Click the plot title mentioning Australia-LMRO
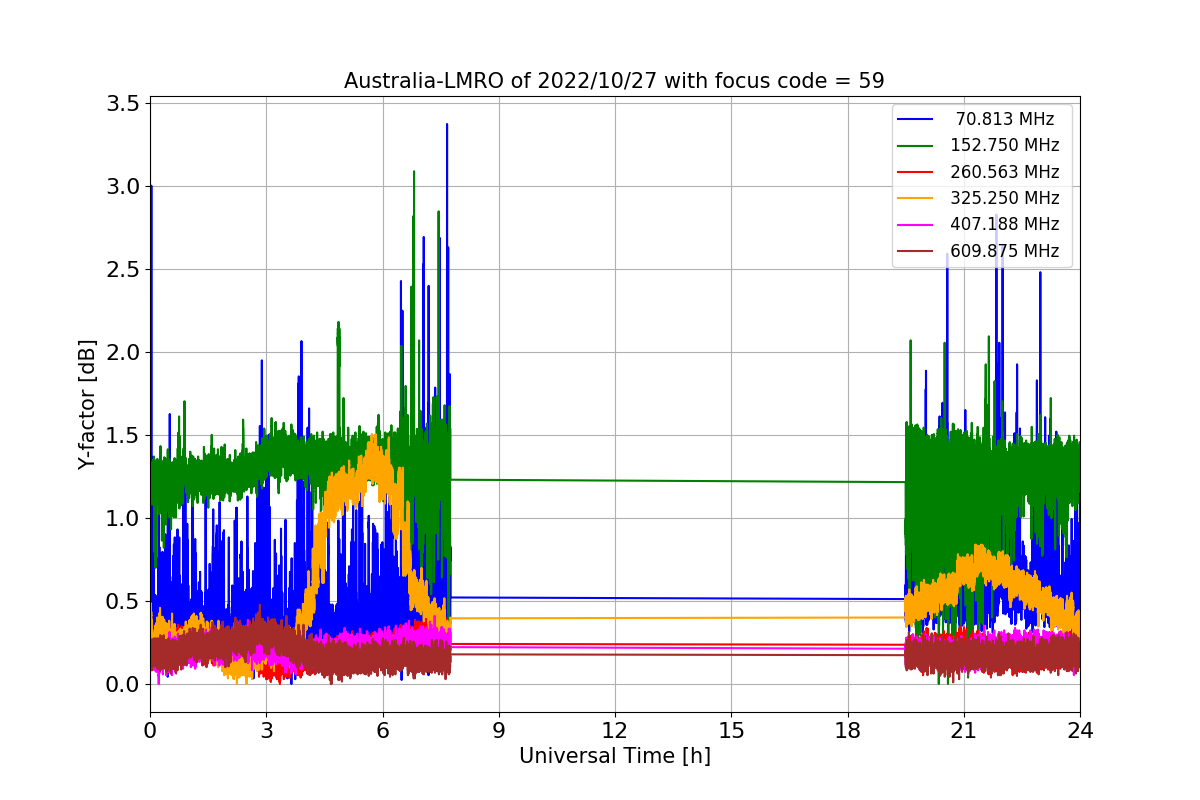The width and height of the screenshot is (1200, 800). (614, 81)
